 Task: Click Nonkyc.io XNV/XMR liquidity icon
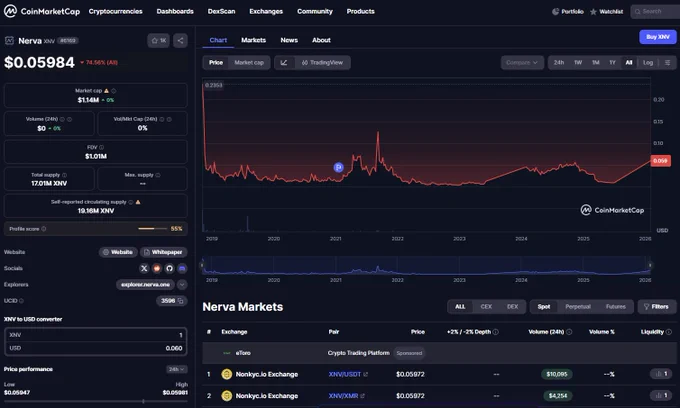click(661, 395)
